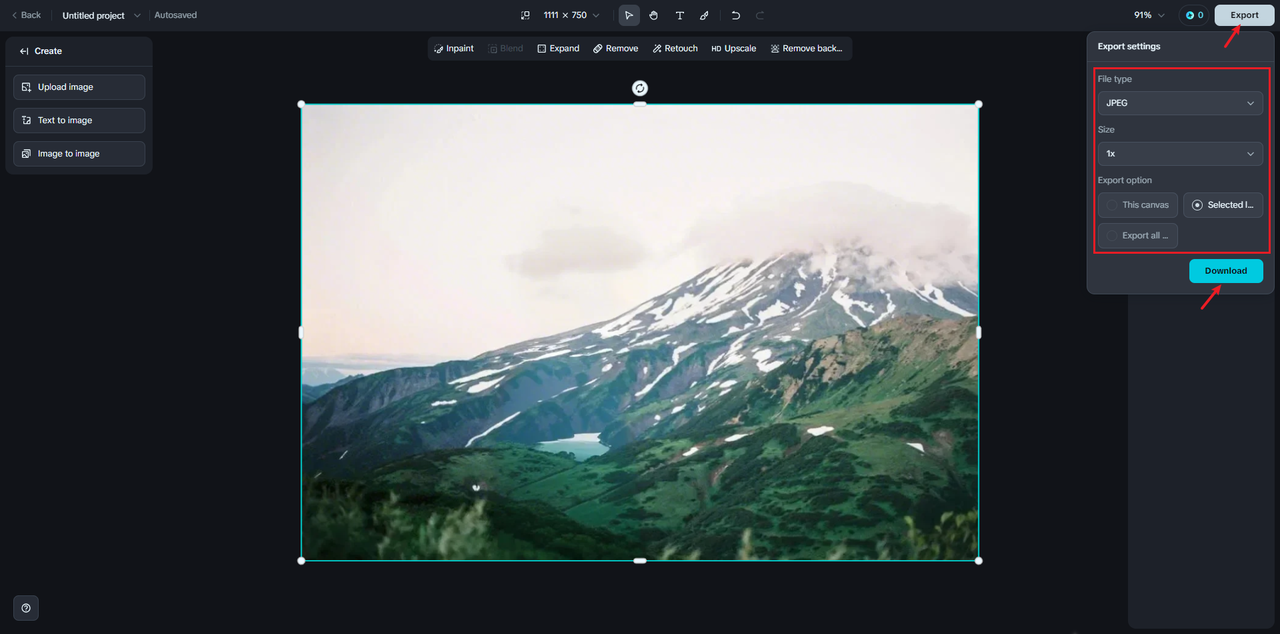Click Image to image
Screen dimensions: 1280x634
click(x=79, y=154)
